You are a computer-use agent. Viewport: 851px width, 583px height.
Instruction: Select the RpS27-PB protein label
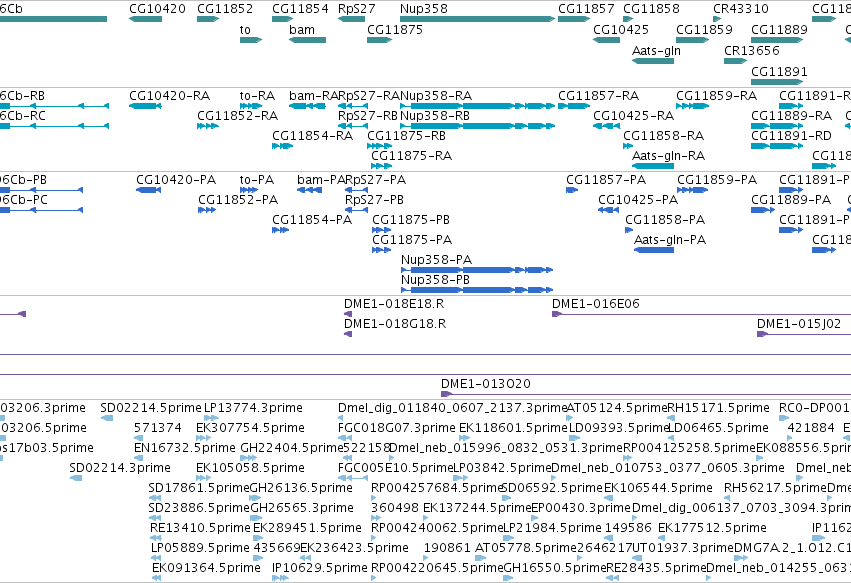(374, 200)
